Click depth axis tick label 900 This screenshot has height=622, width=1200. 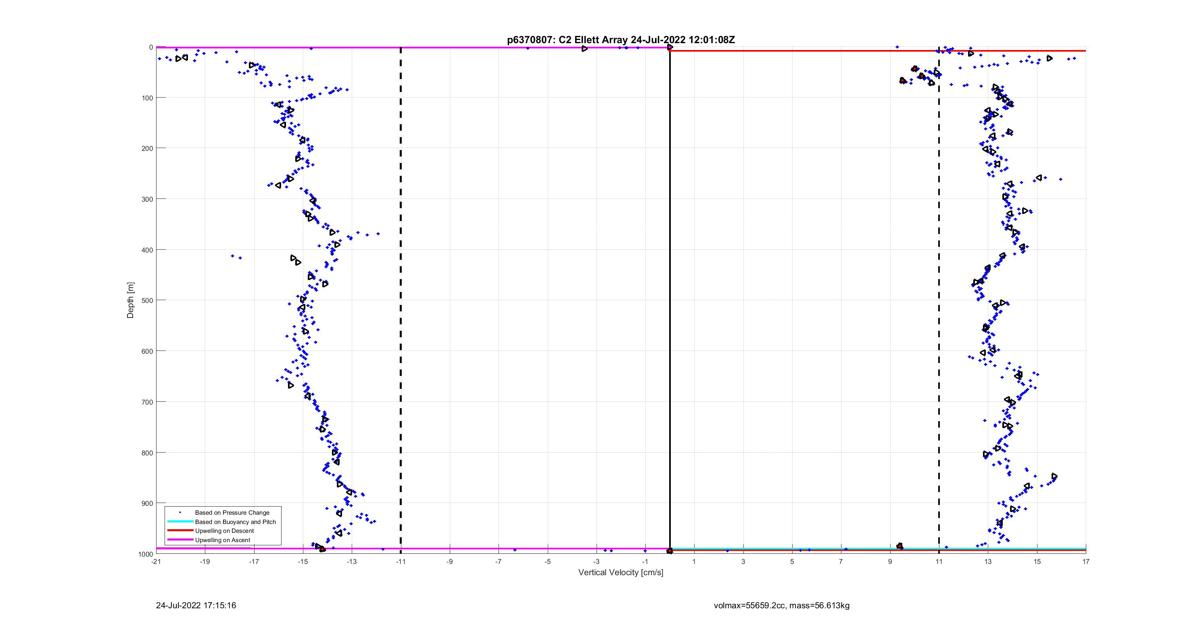[146, 503]
